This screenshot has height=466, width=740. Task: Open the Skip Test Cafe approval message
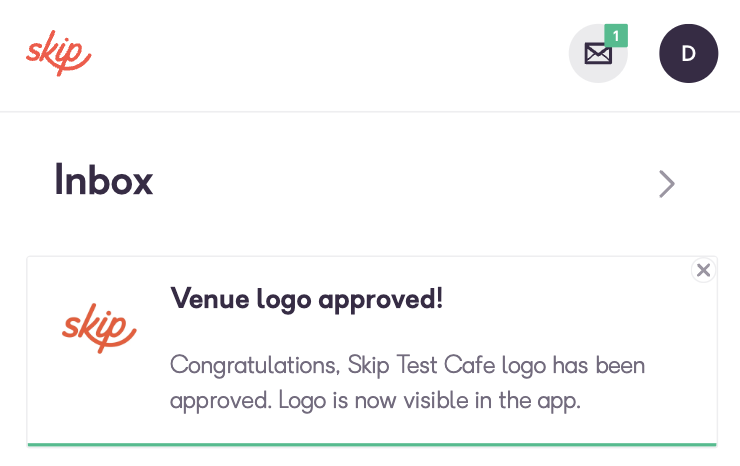click(372, 351)
